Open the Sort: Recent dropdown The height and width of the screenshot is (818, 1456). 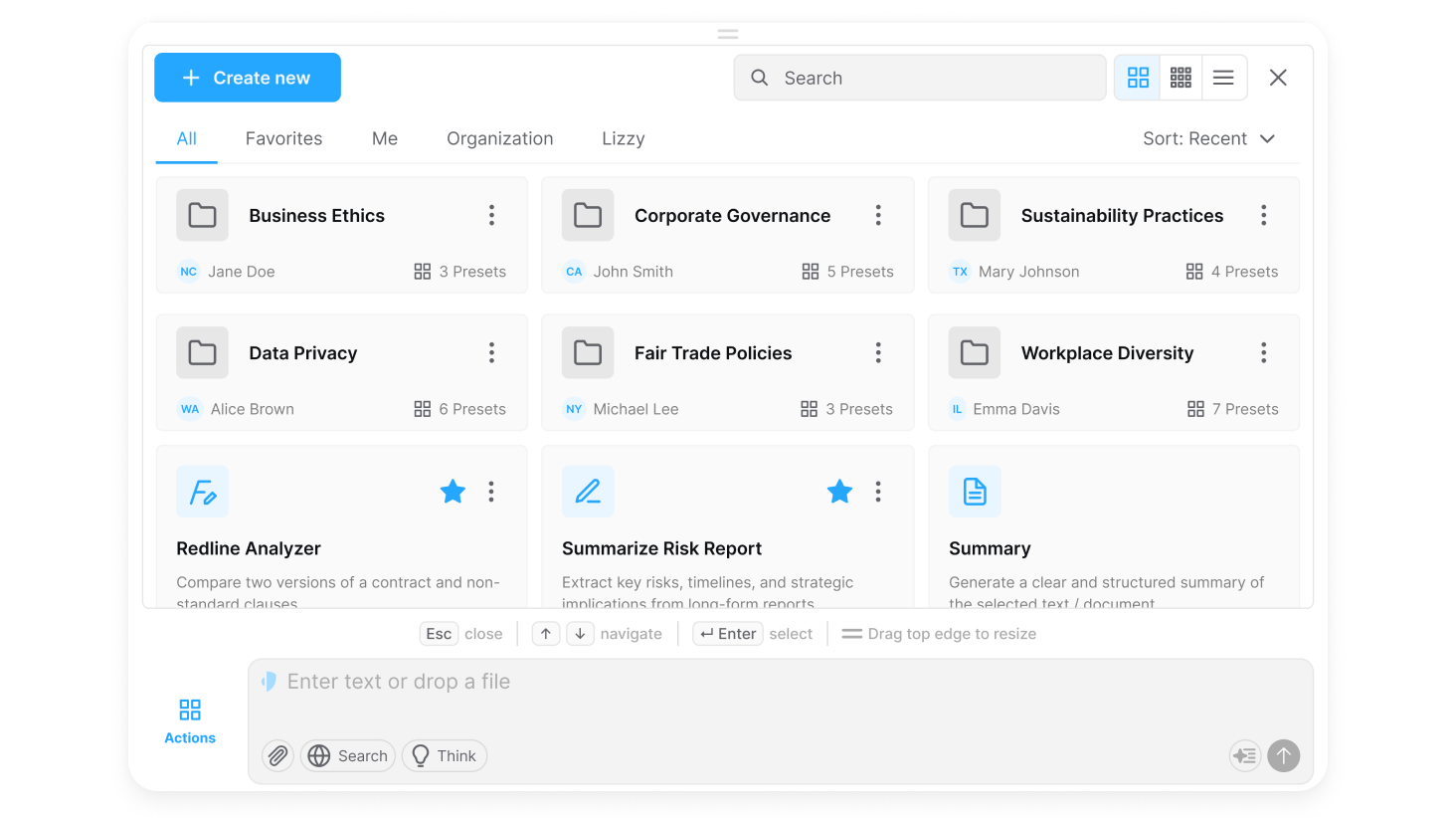tap(1208, 138)
